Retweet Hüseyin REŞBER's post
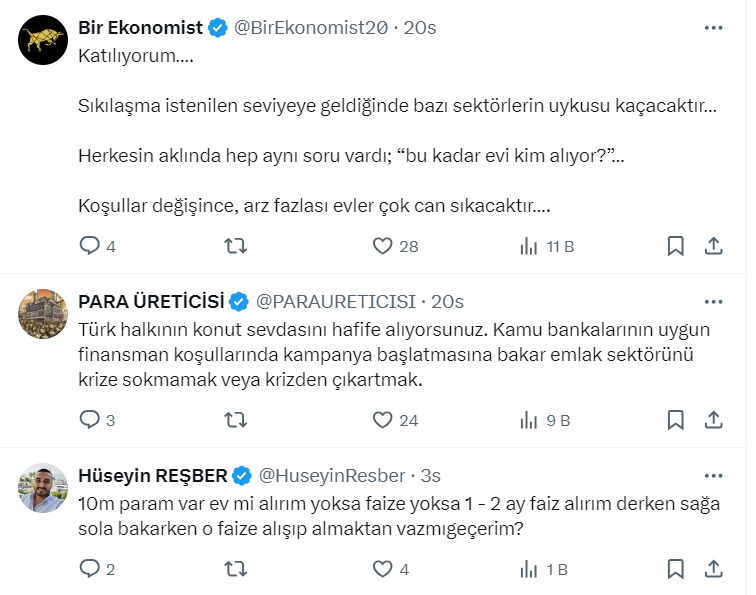Screen dimensions: 756x595 pos(235,569)
